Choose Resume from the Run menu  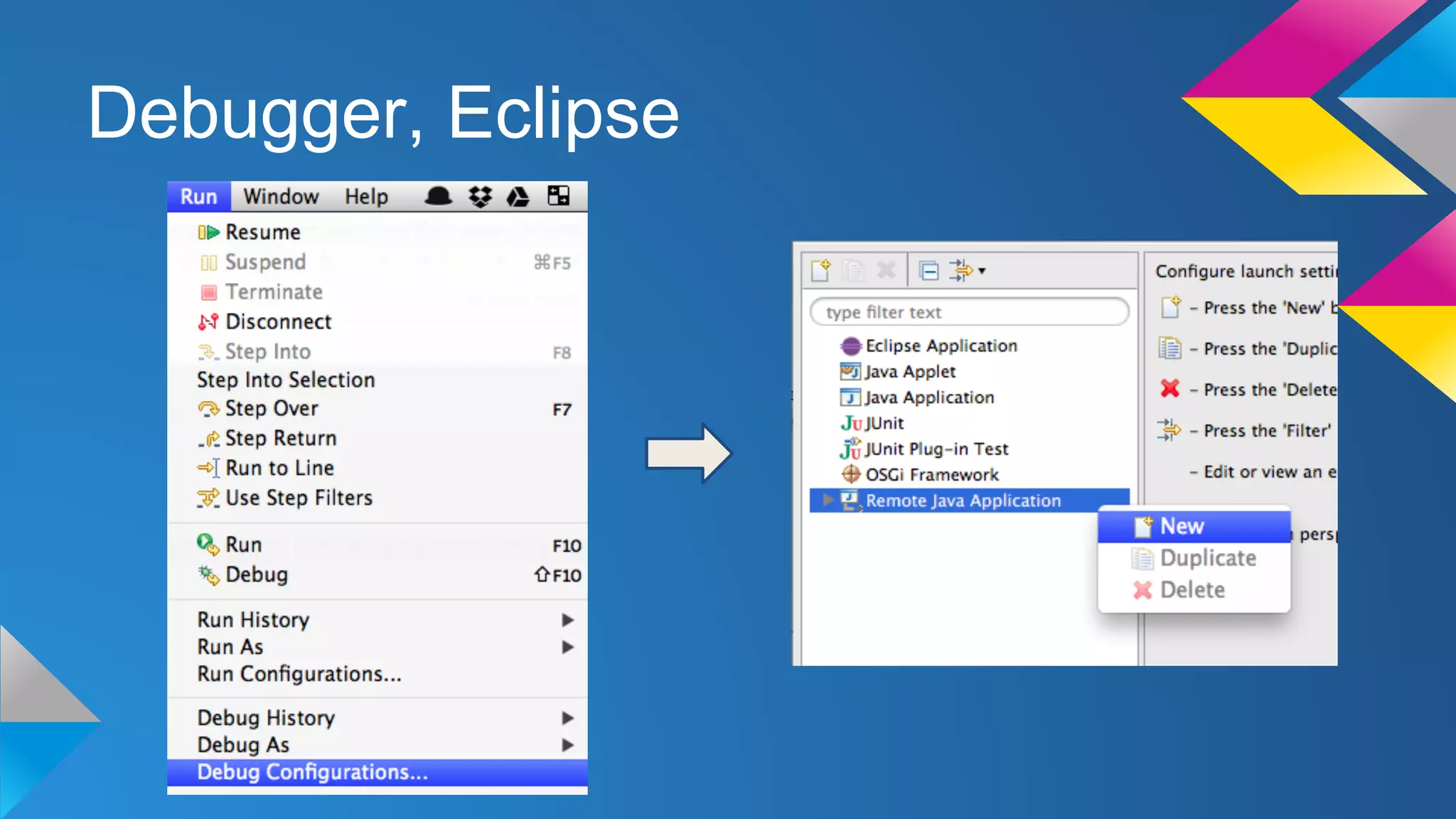pyautogui.click(x=377, y=232)
